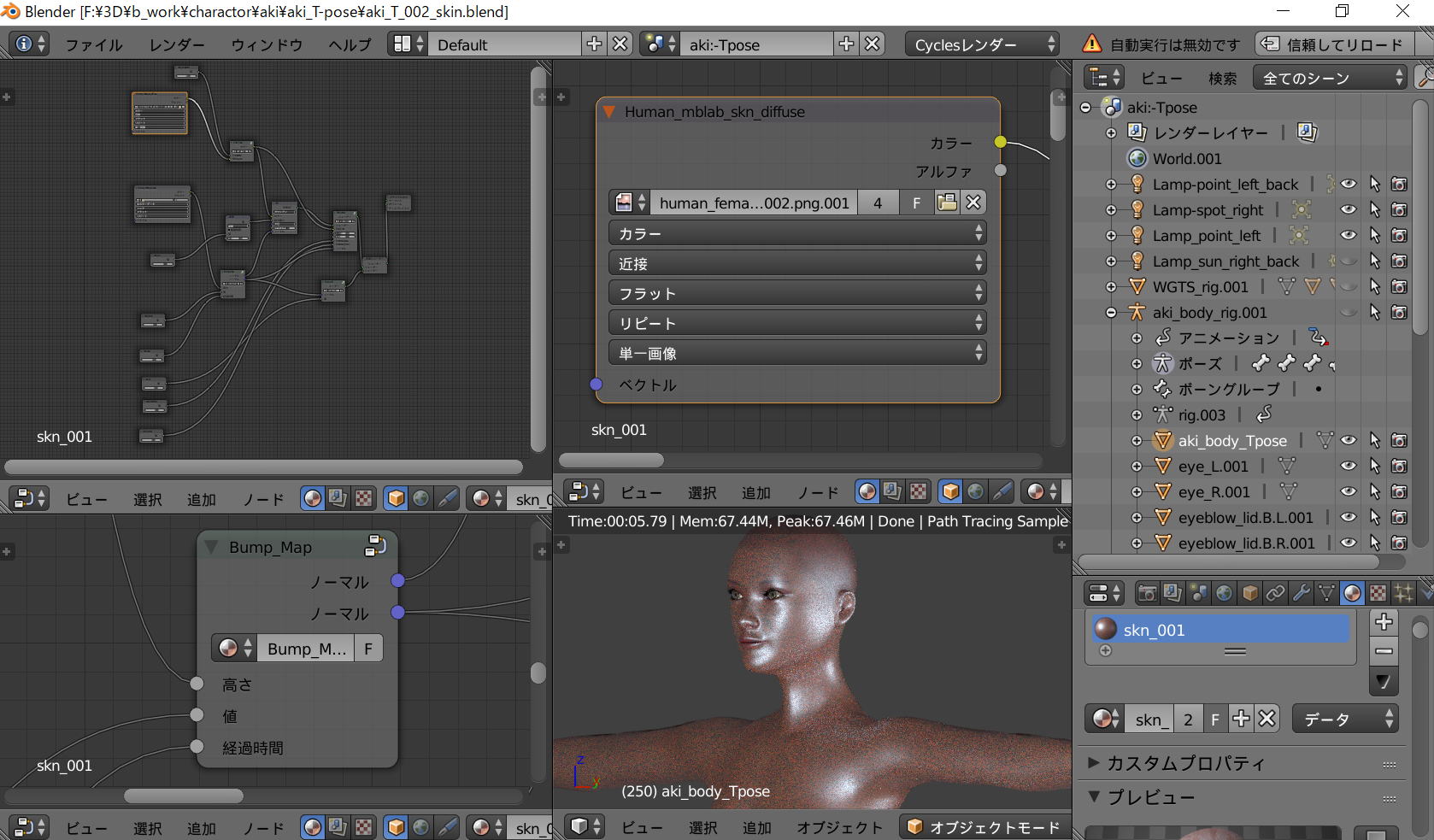Toggle fake user F on Bump_Map node
Screen dimensions: 1434x840
tap(368, 649)
